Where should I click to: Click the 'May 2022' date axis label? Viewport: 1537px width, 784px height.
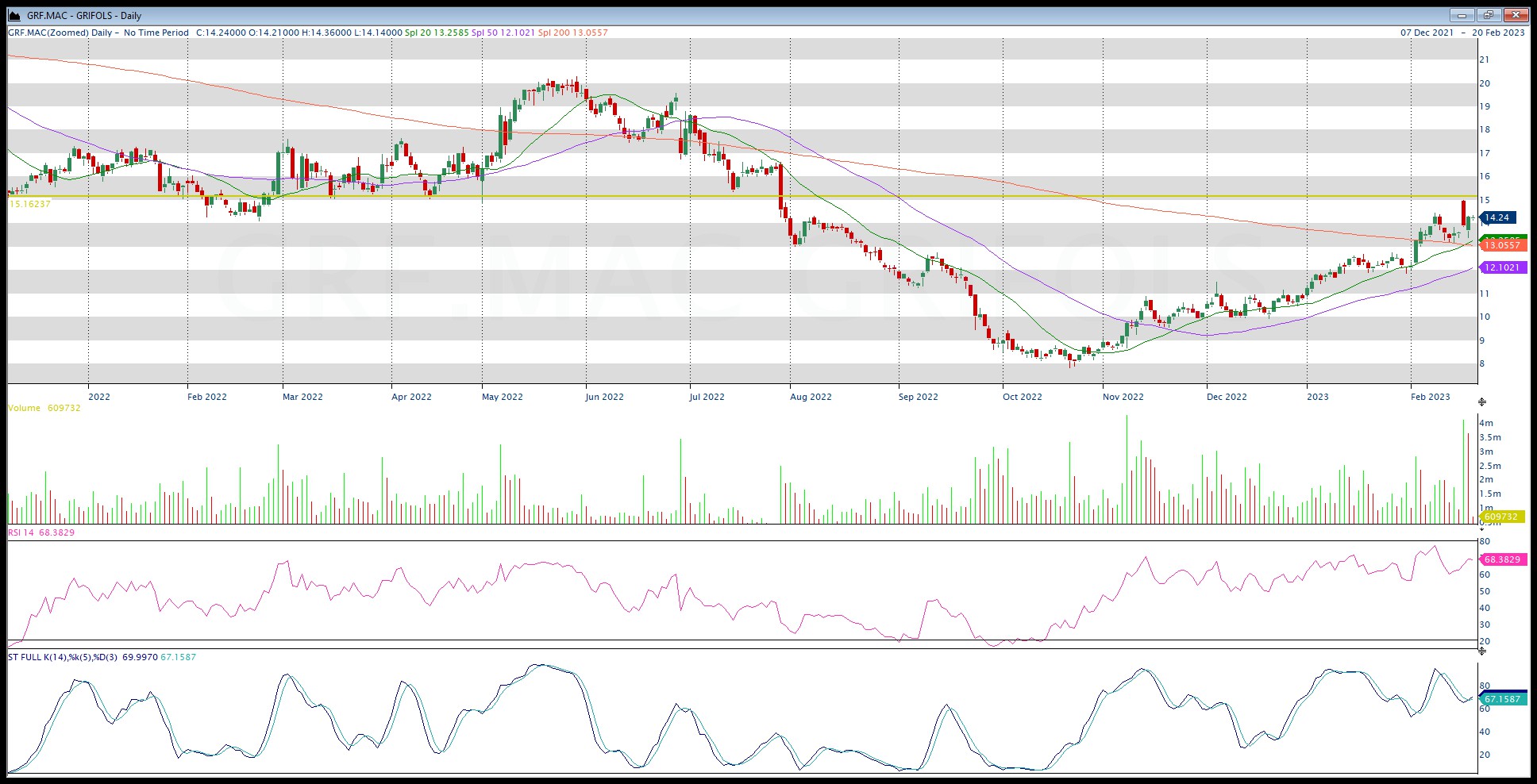503,397
